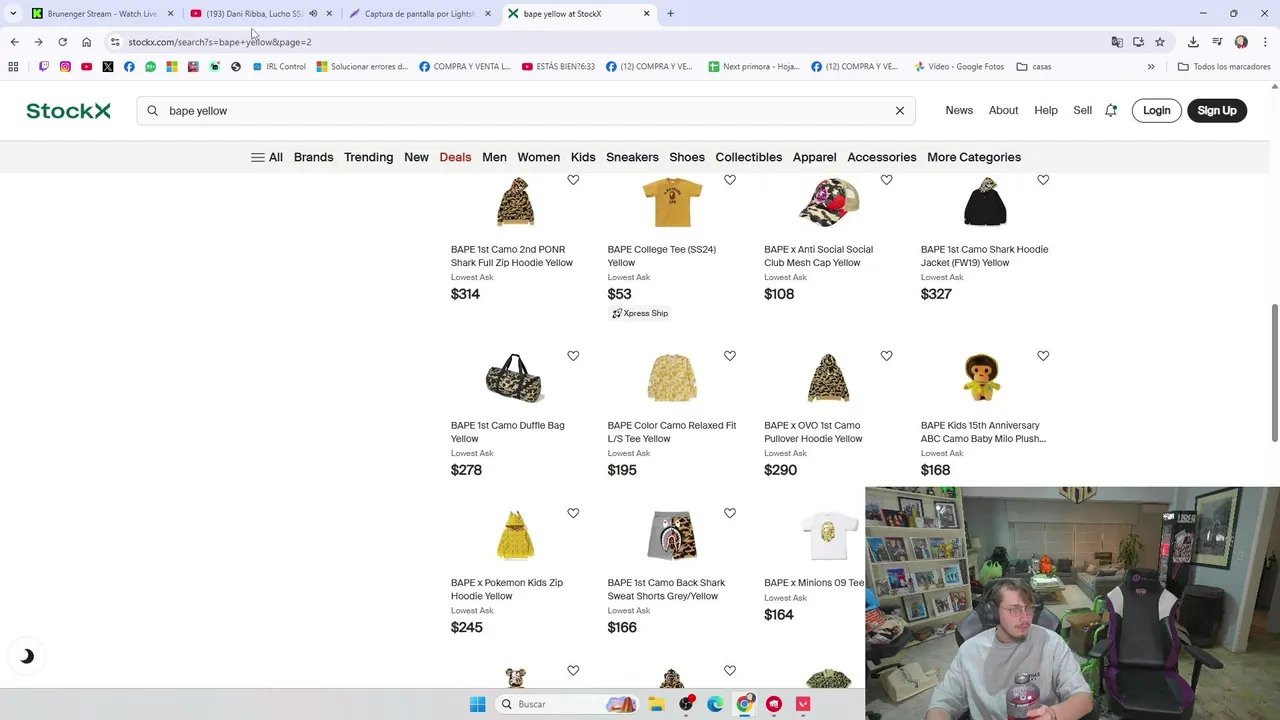Open the IRL Control bookmark

tap(279, 67)
